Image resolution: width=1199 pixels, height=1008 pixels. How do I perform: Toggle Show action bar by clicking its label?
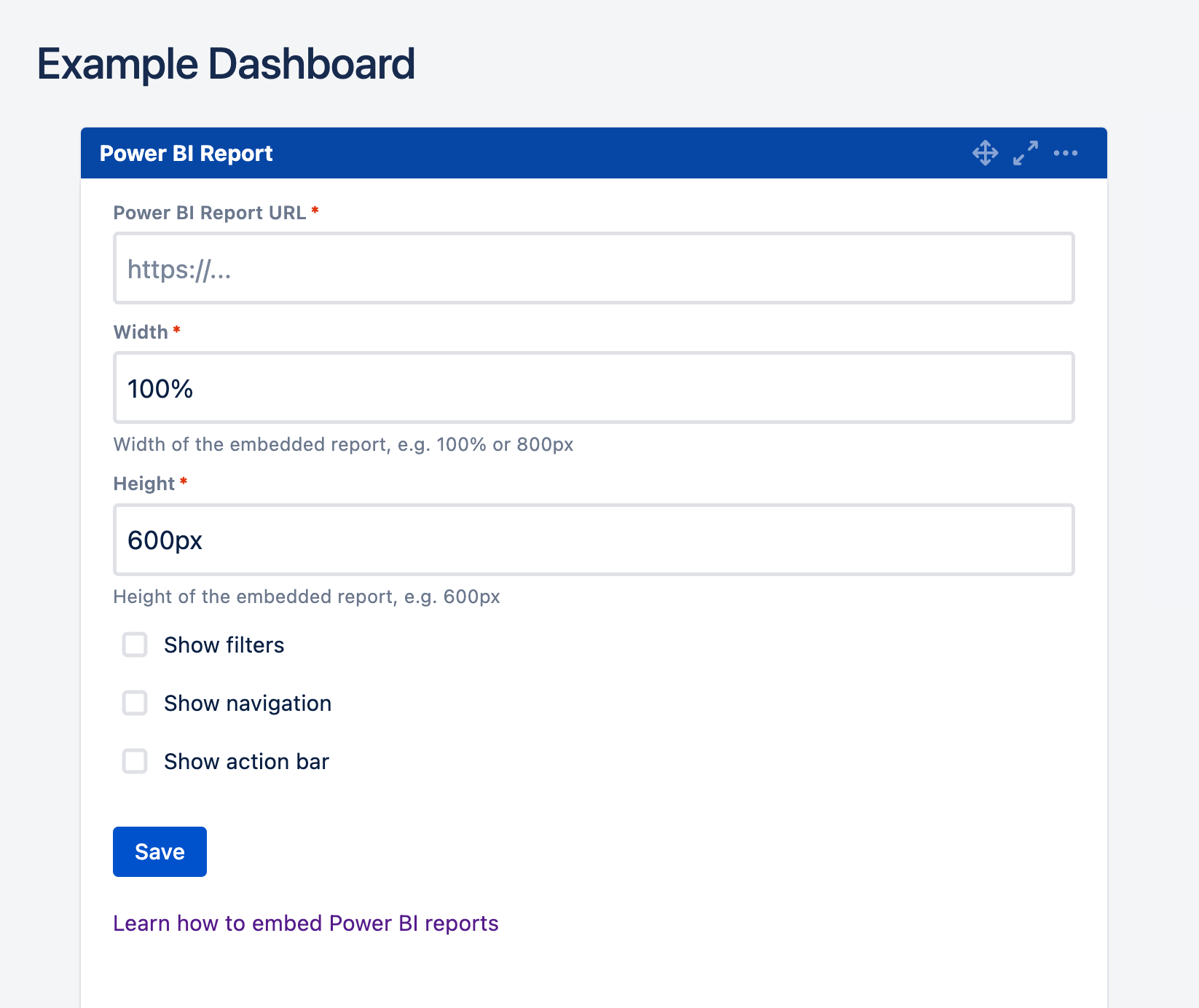pos(246,761)
